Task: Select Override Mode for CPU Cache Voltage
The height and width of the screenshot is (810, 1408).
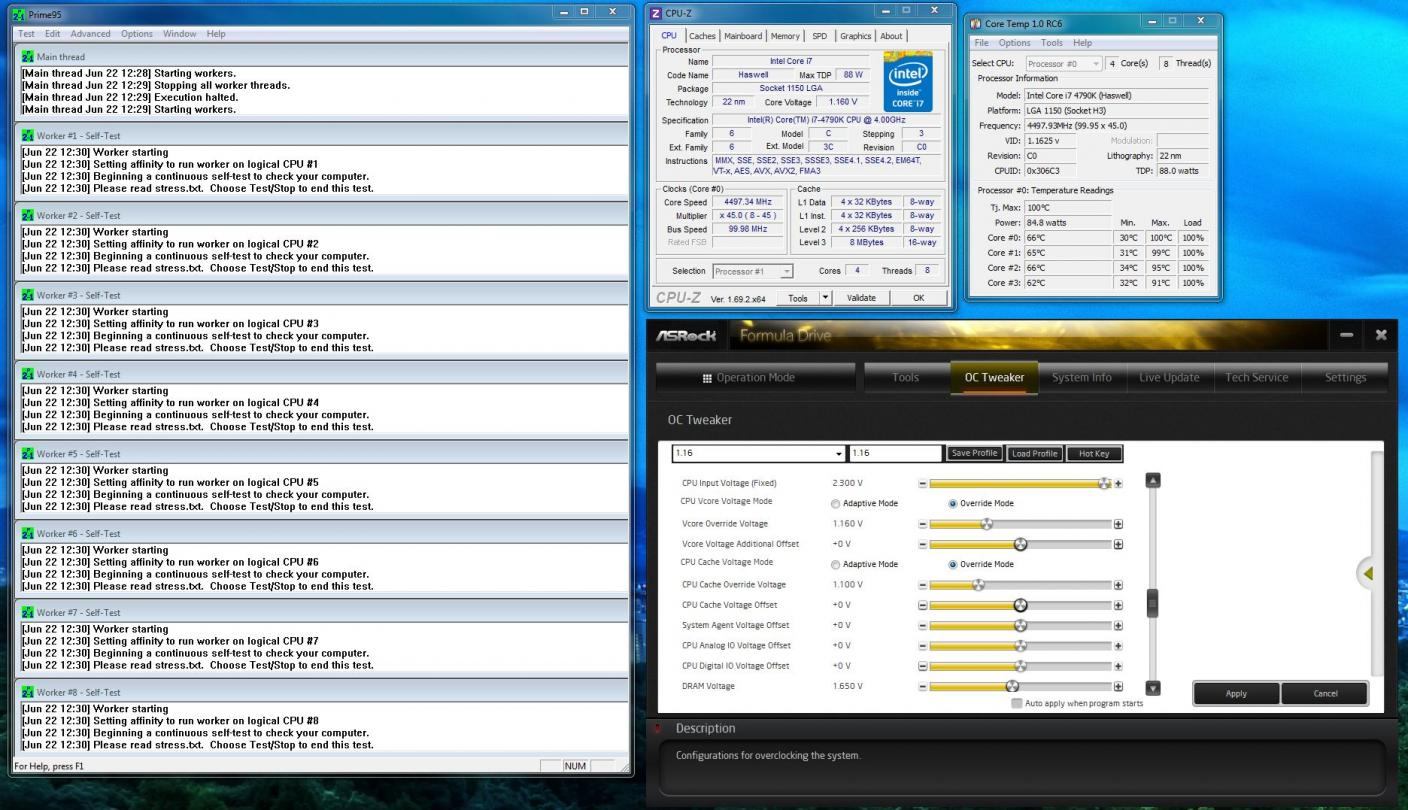Action: point(953,564)
